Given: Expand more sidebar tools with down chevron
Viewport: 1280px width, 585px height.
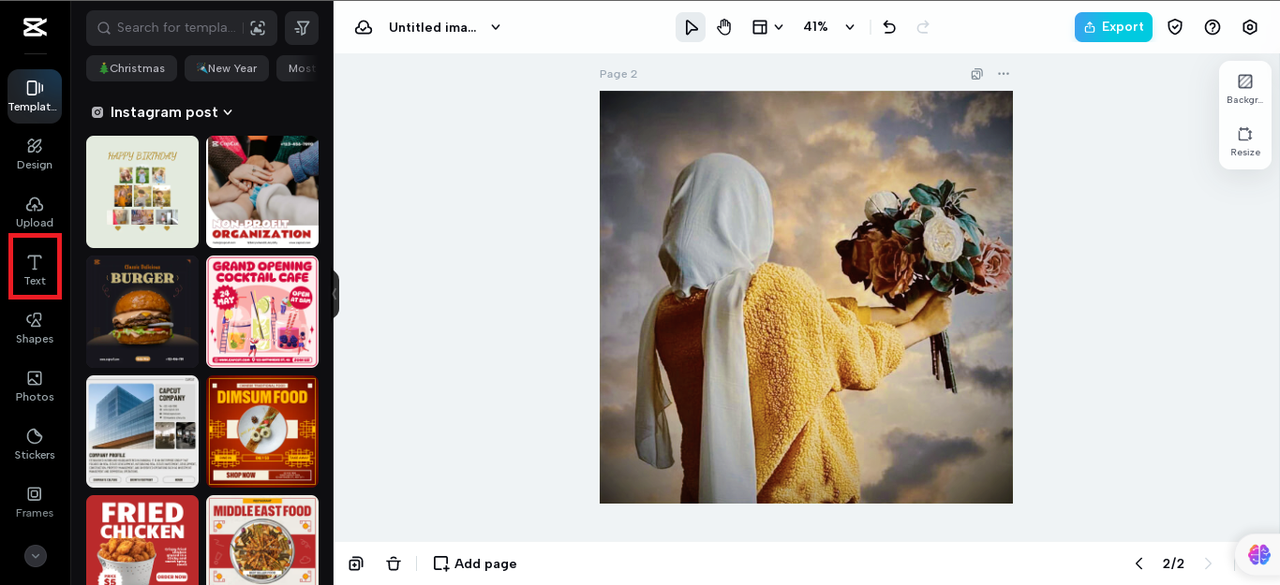Looking at the screenshot, I should [x=35, y=556].
